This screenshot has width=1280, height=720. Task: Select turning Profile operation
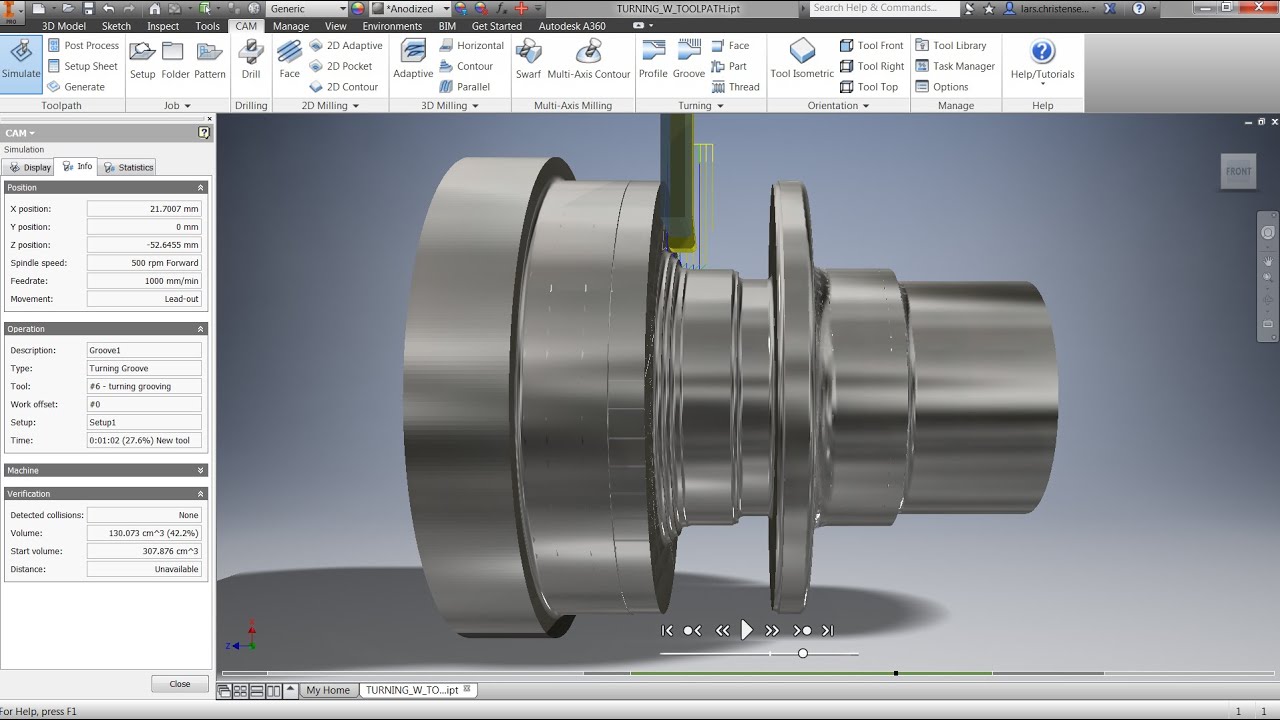pyautogui.click(x=653, y=60)
